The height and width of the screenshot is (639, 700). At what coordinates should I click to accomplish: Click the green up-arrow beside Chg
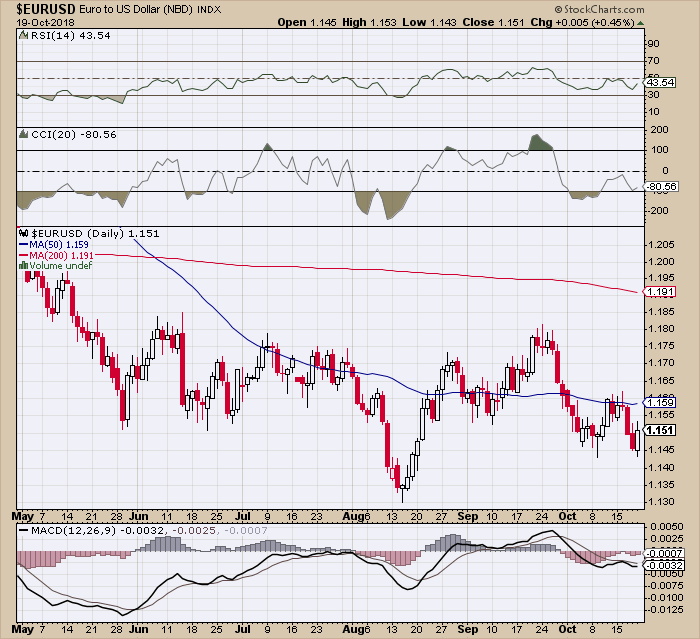click(641, 23)
